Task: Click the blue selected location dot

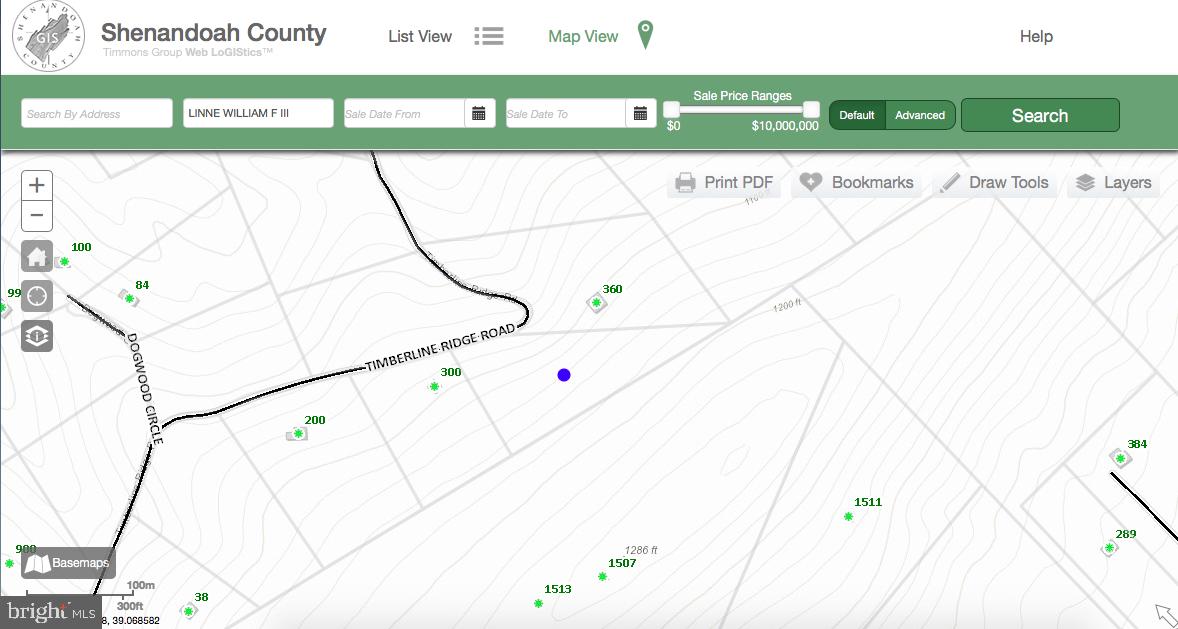Action: click(564, 375)
